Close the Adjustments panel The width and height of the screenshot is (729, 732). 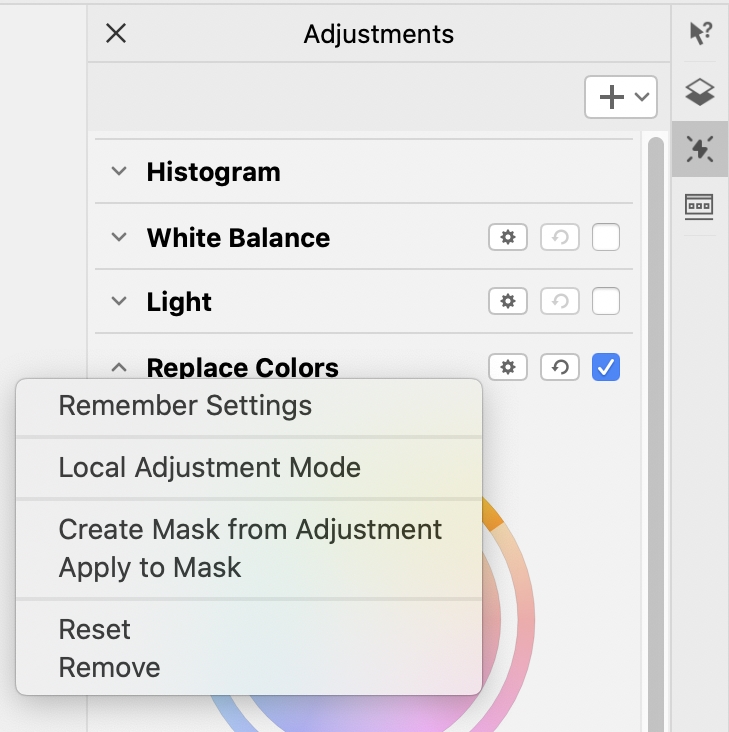116,34
